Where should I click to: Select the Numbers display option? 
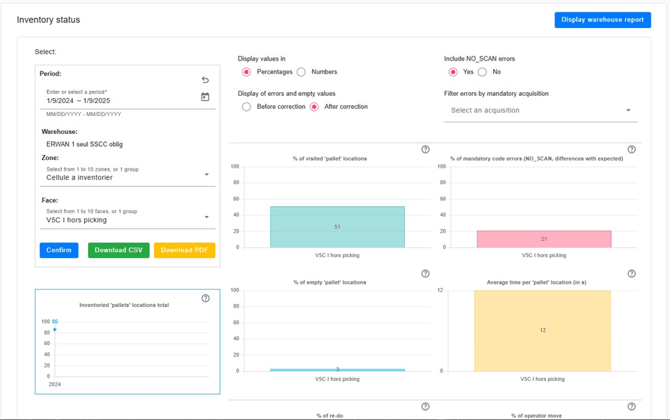[x=301, y=72]
